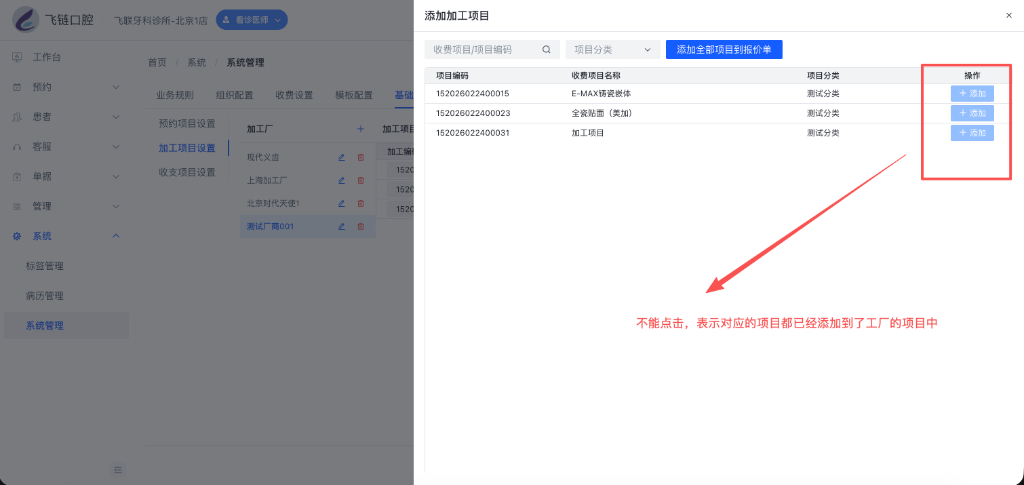Edit the 北京时代天使1 factory
Image resolution: width=1024 pixels, height=485 pixels.
pyautogui.click(x=341, y=204)
